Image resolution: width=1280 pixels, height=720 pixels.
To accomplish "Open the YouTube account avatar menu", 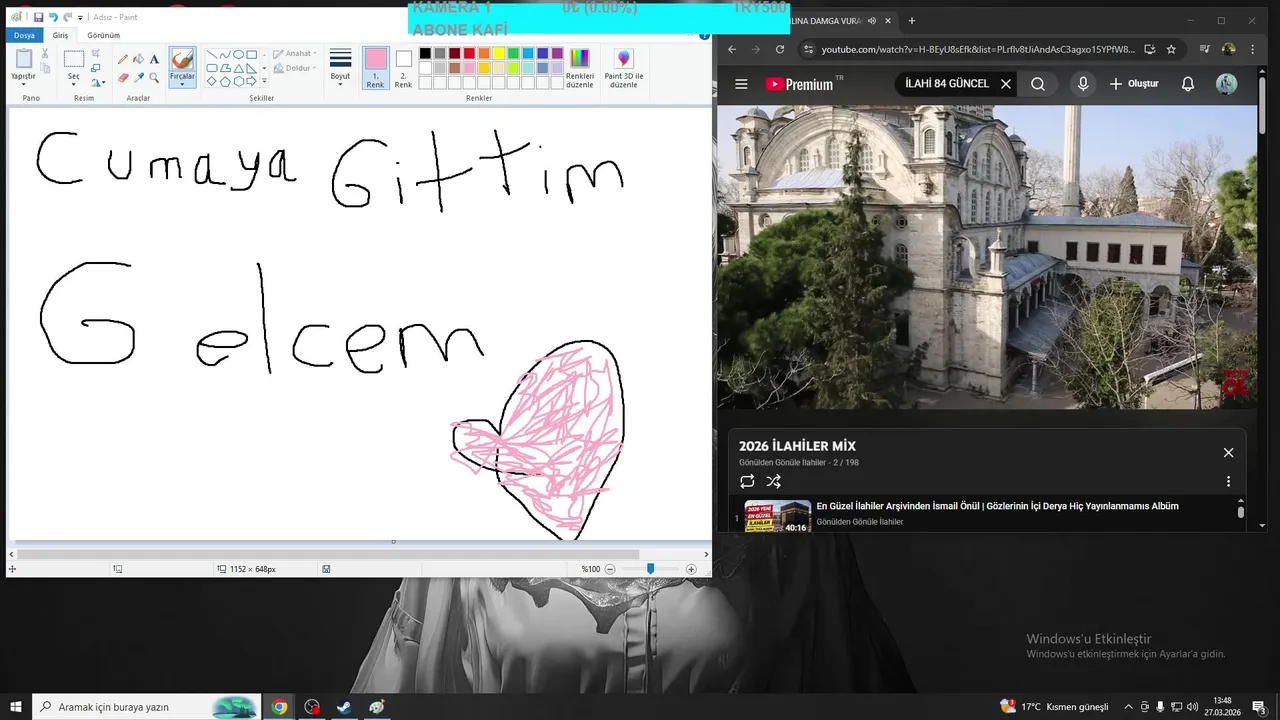I will click(1226, 84).
